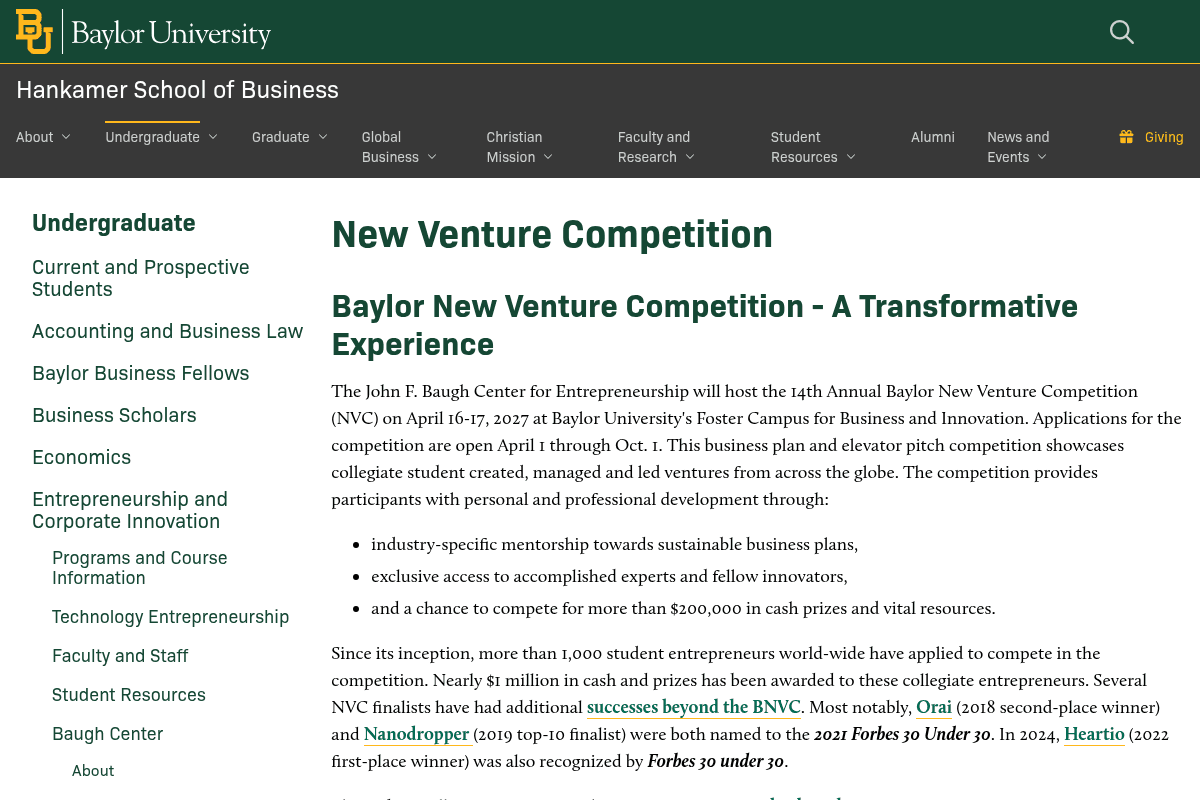The width and height of the screenshot is (1200, 800).
Task: Open Faculty and Staff sidebar link
Action: coord(120,656)
